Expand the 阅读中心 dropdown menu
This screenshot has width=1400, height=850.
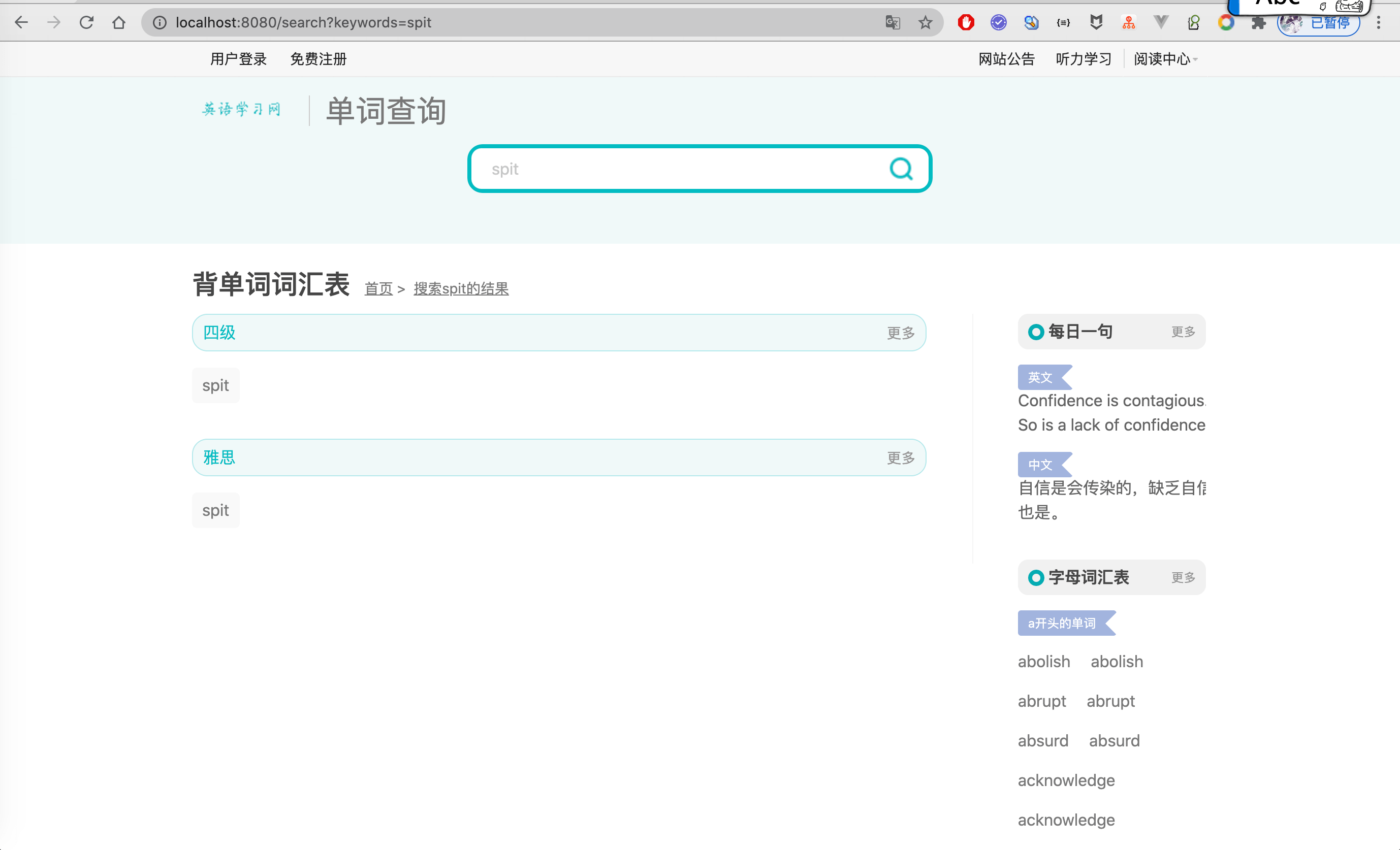(1165, 59)
